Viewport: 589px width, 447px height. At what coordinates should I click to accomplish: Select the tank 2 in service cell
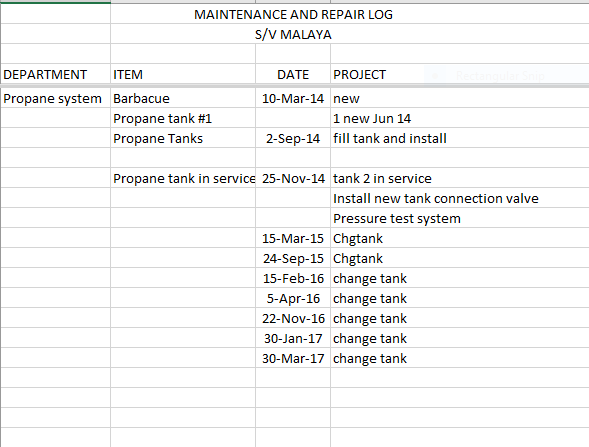click(x=460, y=178)
